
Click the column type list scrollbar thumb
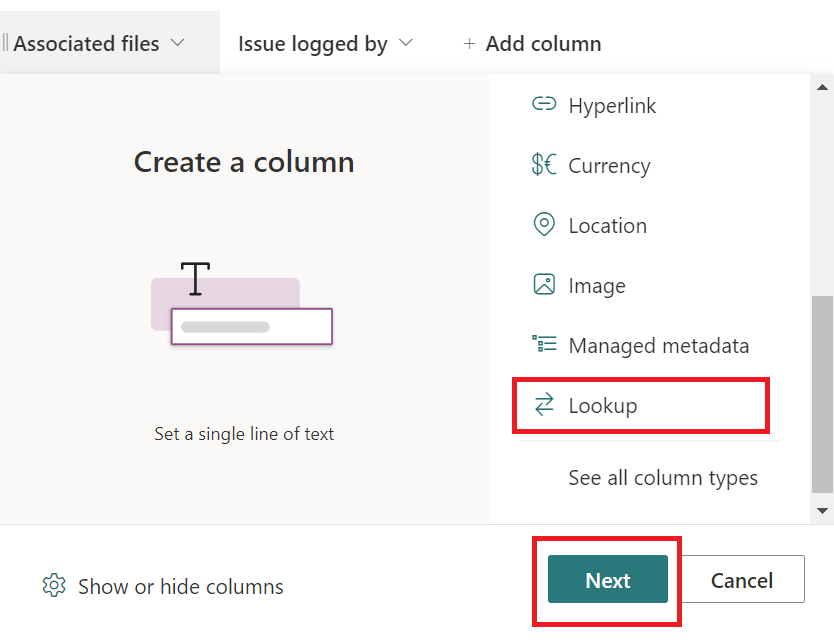pyautogui.click(x=822, y=395)
